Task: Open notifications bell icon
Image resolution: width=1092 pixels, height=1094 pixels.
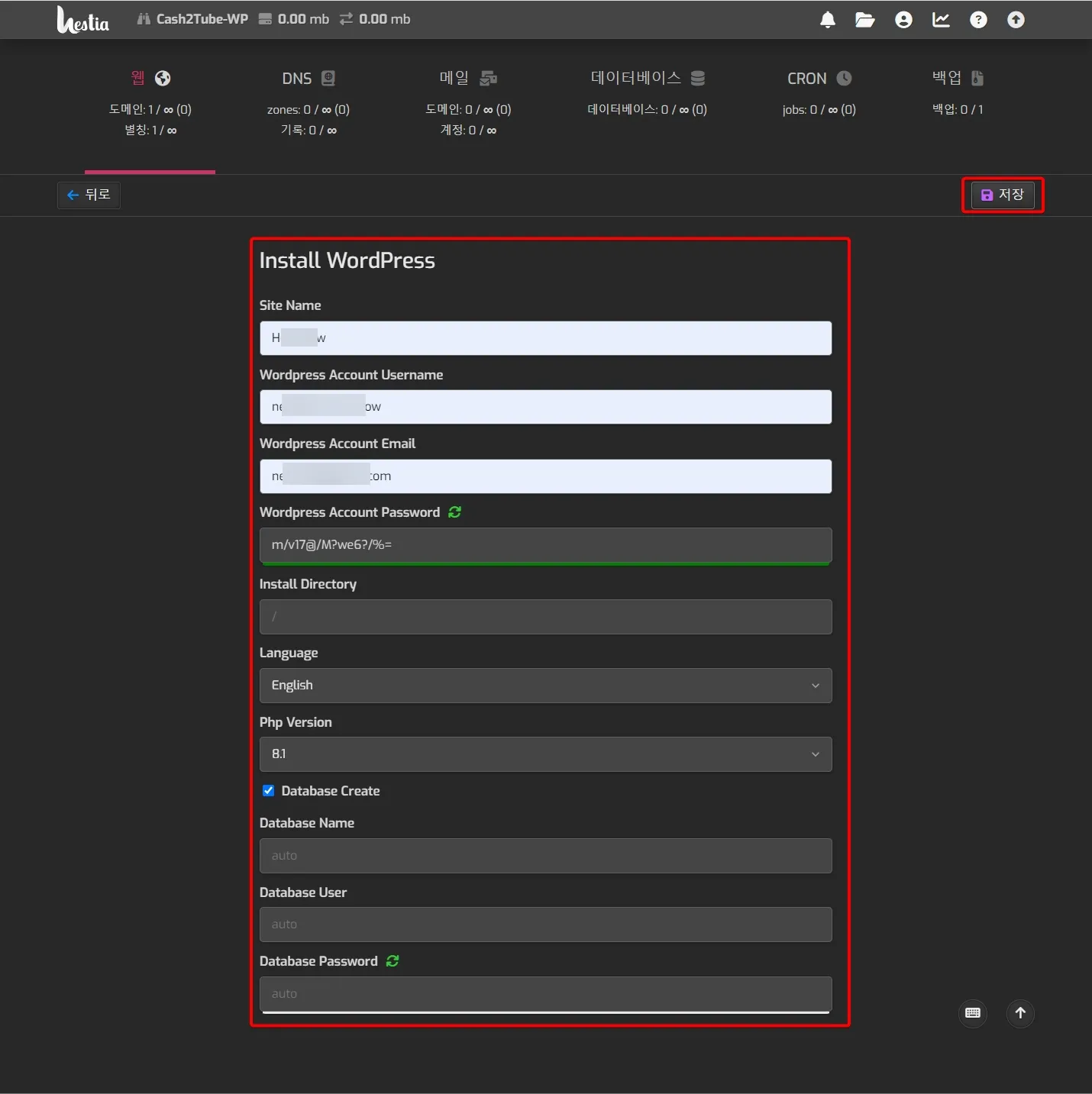Action: (828, 20)
